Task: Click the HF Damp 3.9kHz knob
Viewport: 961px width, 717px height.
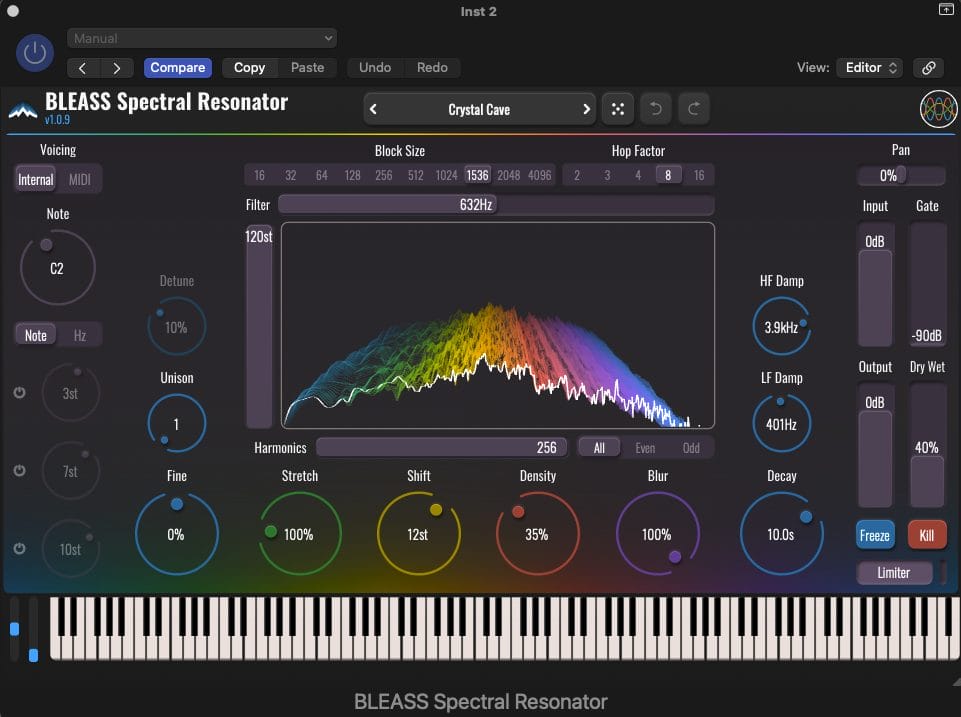Action: coord(781,327)
